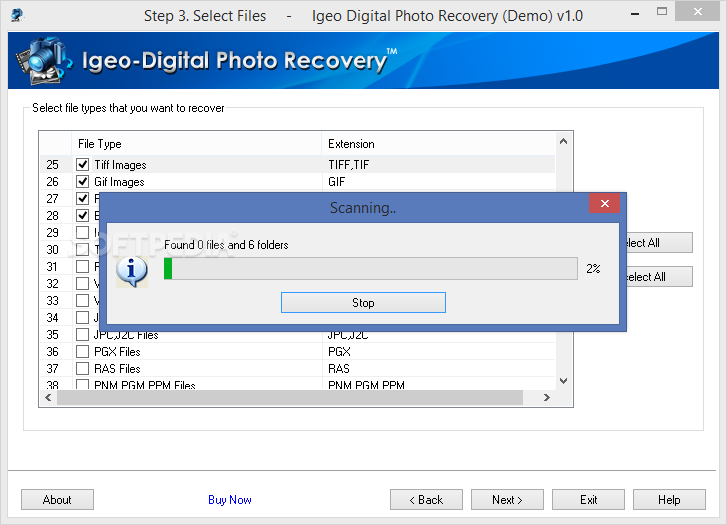Image resolution: width=727 pixels, height=525 pixels.
Task: Close the Scanning dialog
Action: (605, 203)
